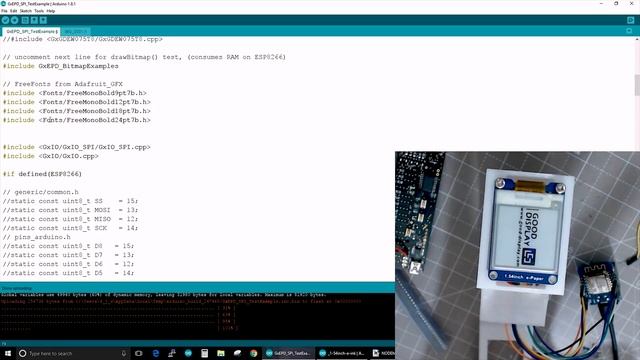Screen dimensions: 640x360
Task: Click the line including FreeMonoBold12pt7b.h
Action: (x=77, y=102)
